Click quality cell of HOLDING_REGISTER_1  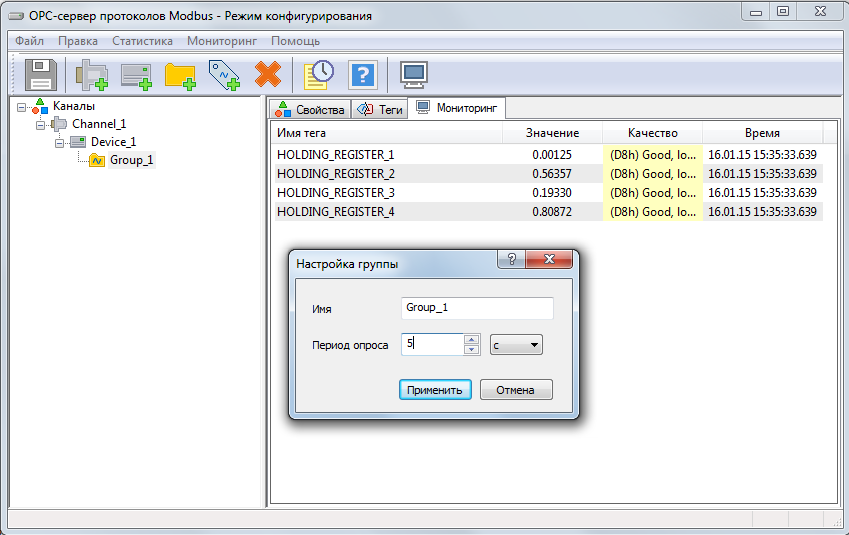[652, 155]
